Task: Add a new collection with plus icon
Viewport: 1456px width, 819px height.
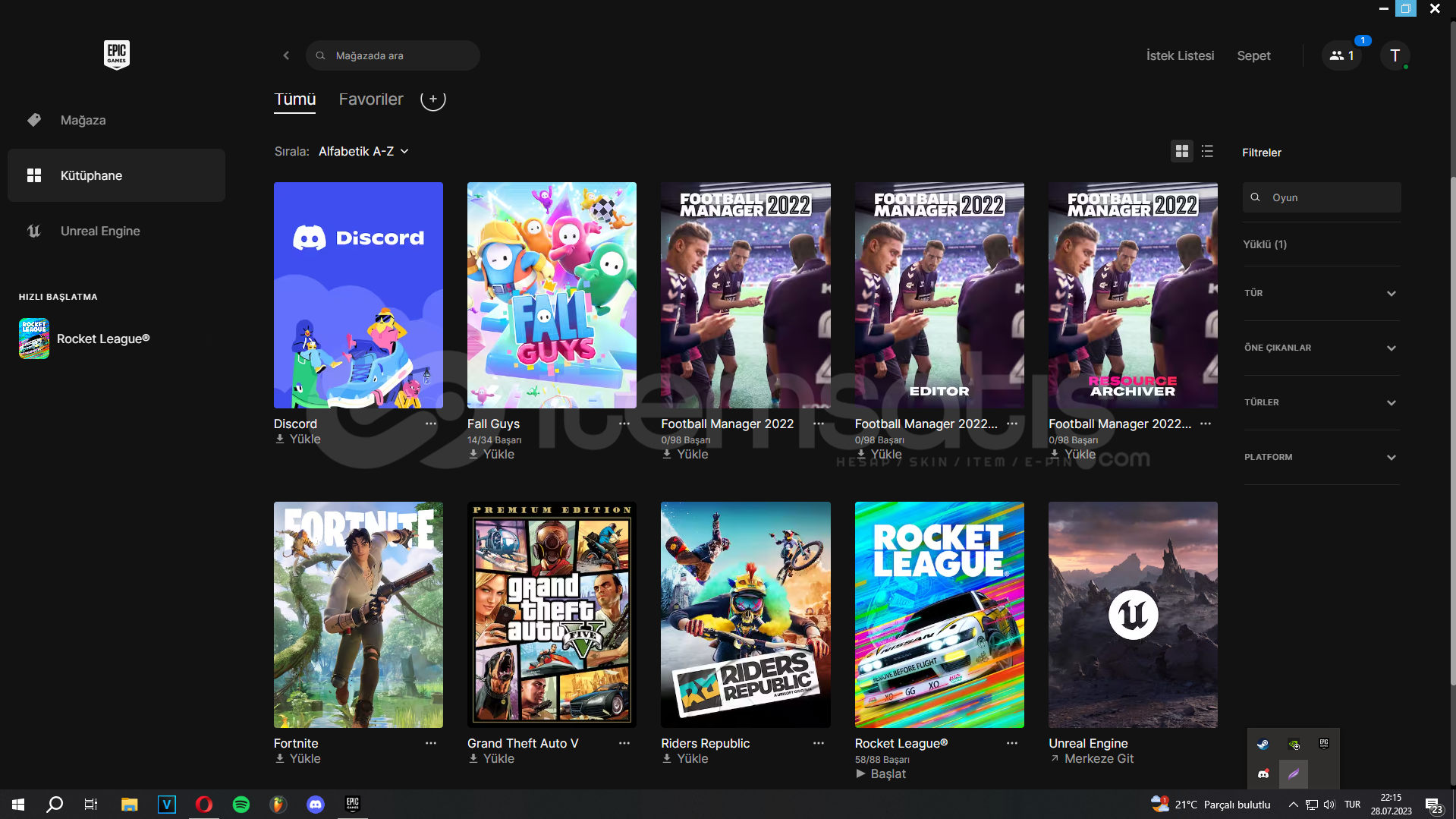Action: click(x=433, y=99)
